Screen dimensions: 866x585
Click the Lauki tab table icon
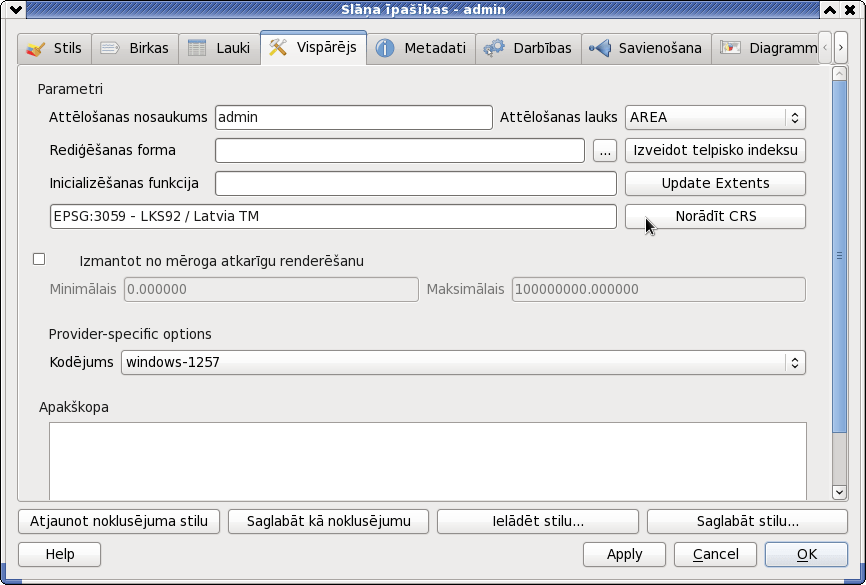[197, 49]
